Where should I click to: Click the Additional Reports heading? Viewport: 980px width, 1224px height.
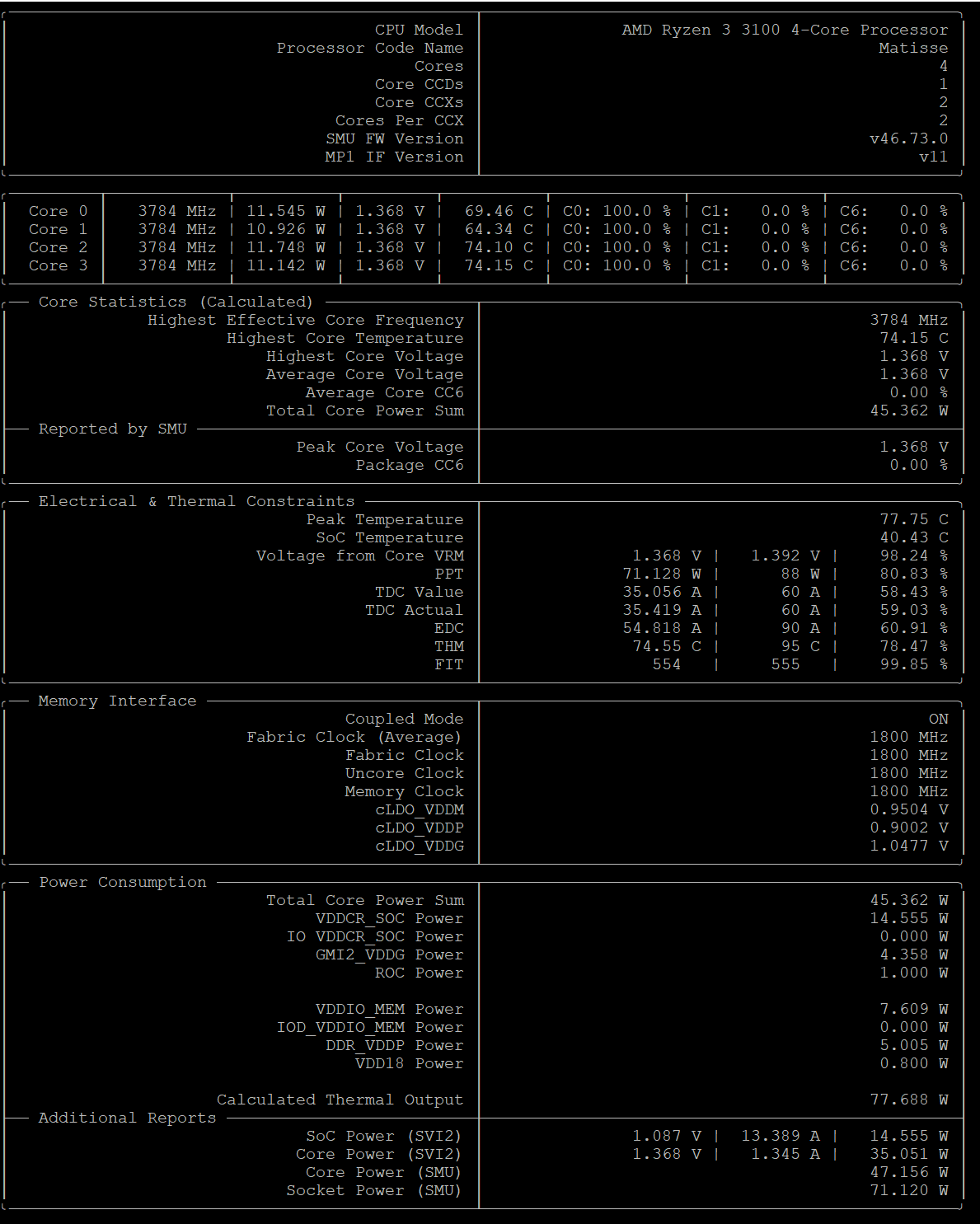click(127, 1118)
